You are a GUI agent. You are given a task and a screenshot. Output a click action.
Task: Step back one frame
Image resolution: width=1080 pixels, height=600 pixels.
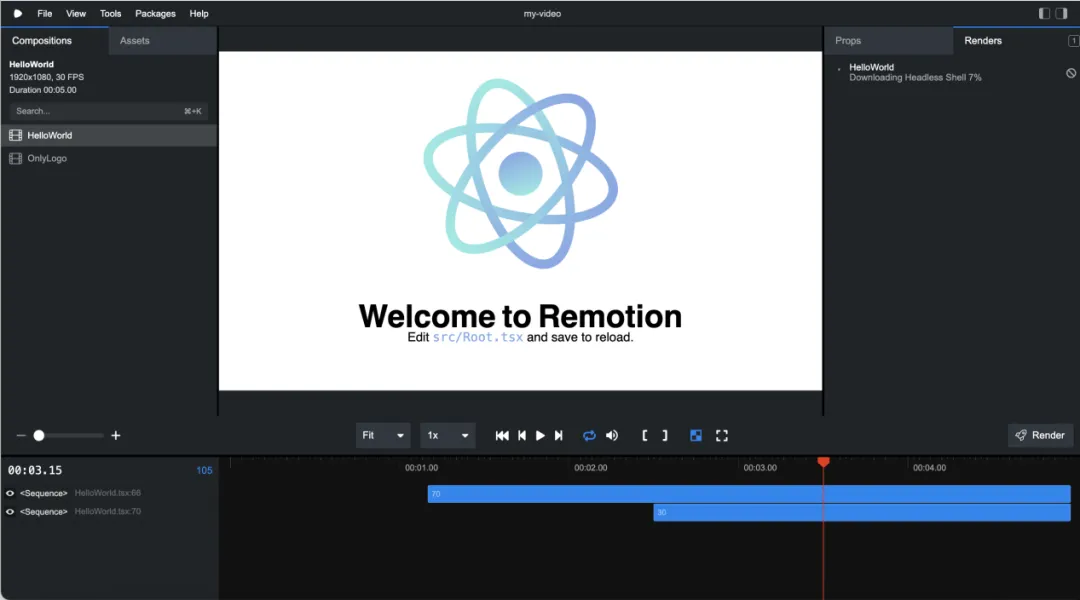tap(522, 435)
